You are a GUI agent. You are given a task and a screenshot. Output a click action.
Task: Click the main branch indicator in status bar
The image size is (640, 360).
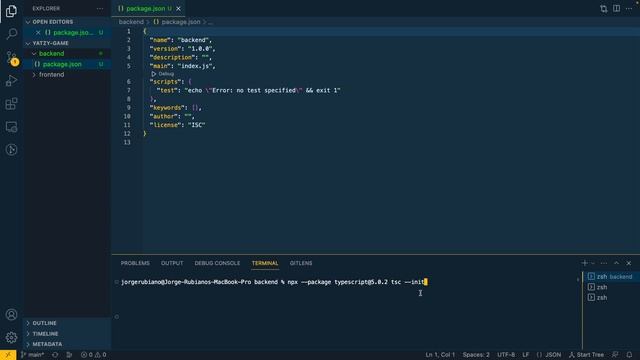coord(33,355)
